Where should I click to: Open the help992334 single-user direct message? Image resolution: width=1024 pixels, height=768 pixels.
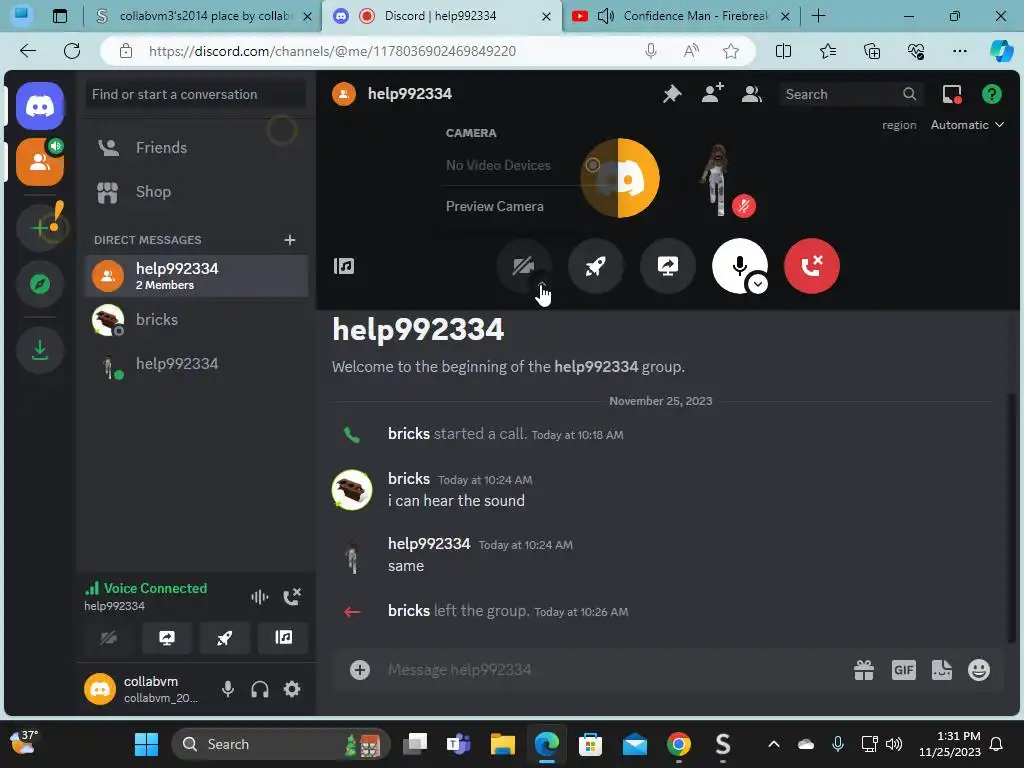196,364
